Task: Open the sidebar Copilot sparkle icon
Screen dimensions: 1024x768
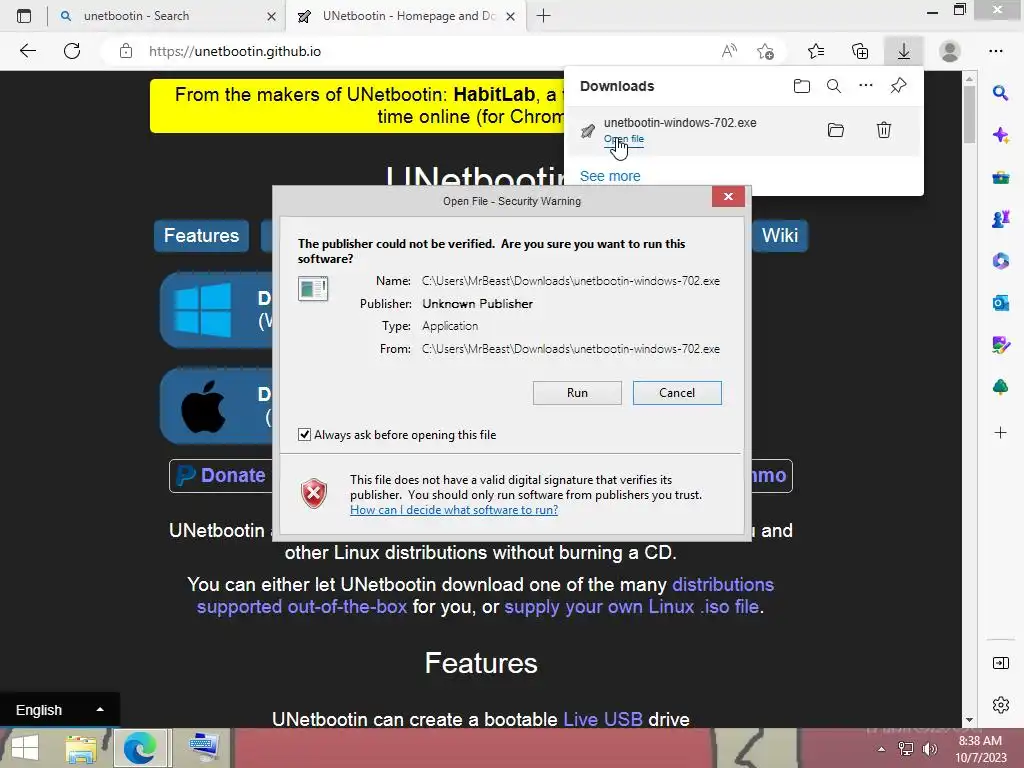Action: tap(1000, 135)
